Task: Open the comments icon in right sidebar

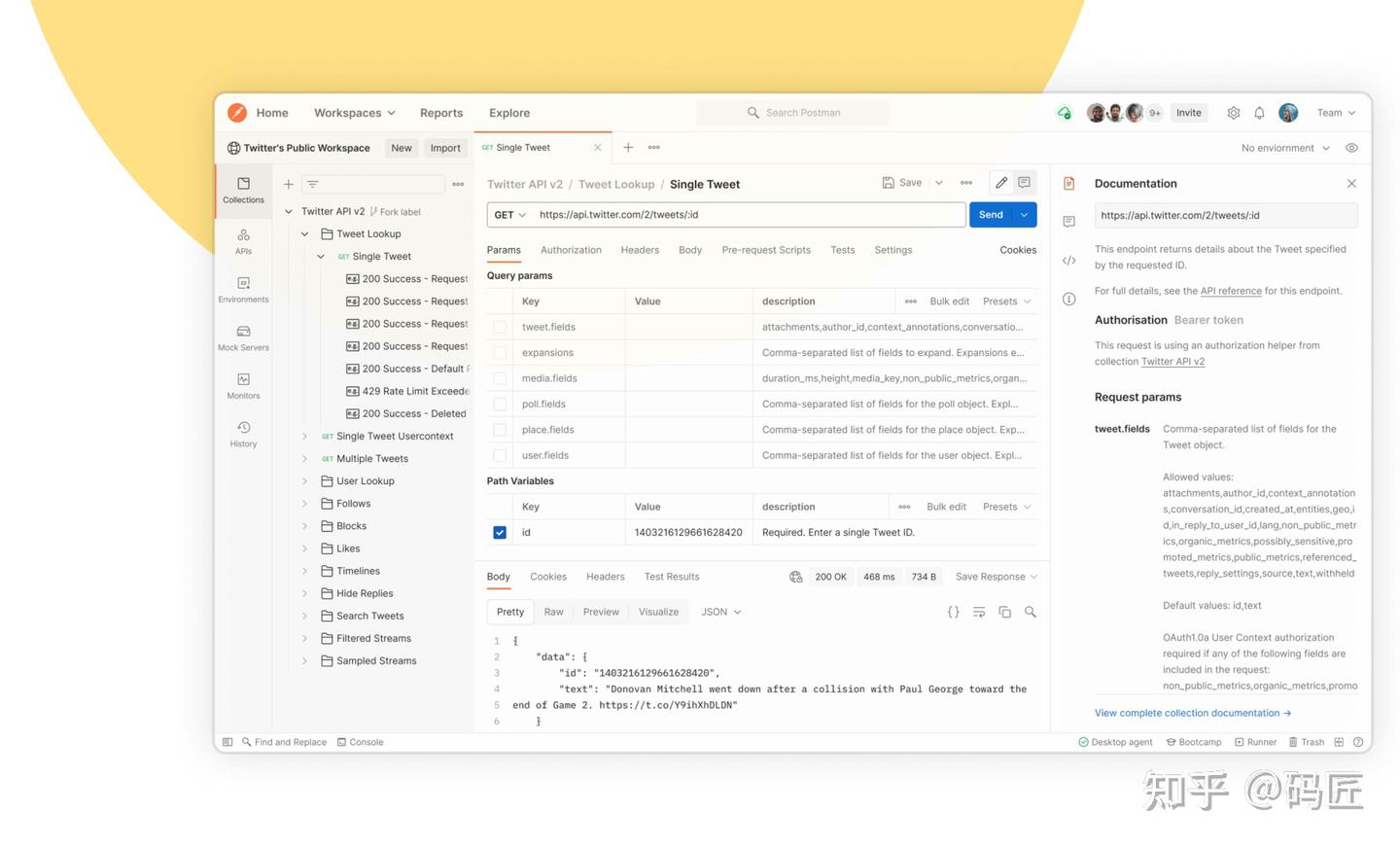Action: tap(1069, 222)
